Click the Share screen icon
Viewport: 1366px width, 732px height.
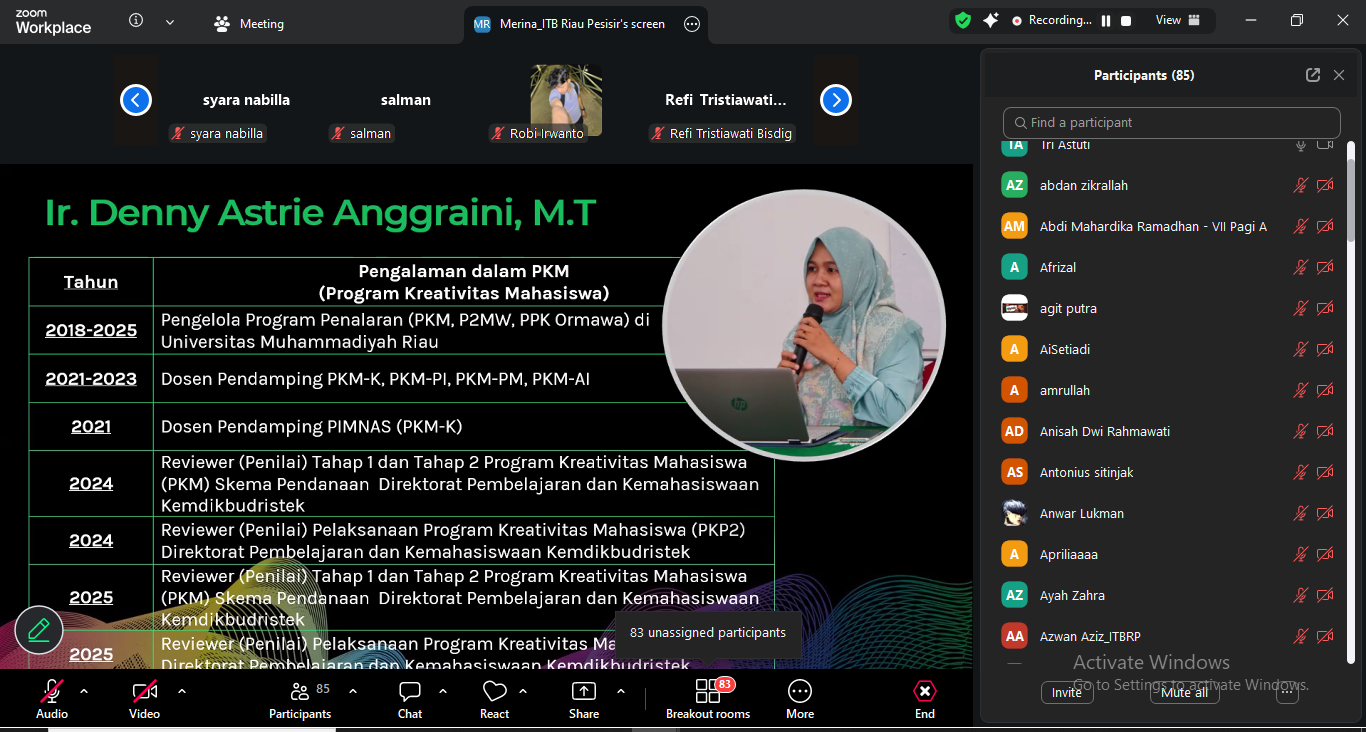tap(584, 692)
